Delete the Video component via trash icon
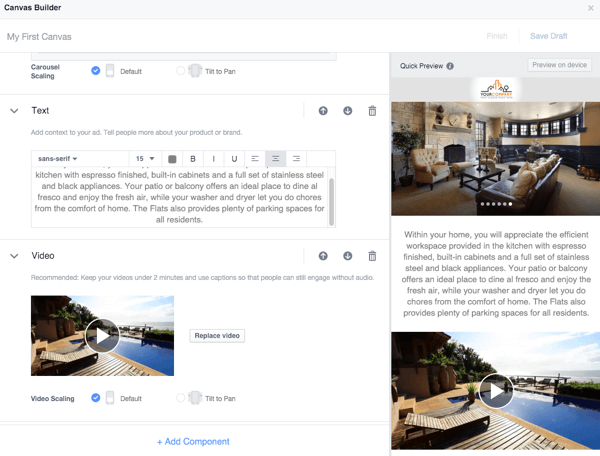The height and width of the screenshot is (456, 600). [372, 256]
